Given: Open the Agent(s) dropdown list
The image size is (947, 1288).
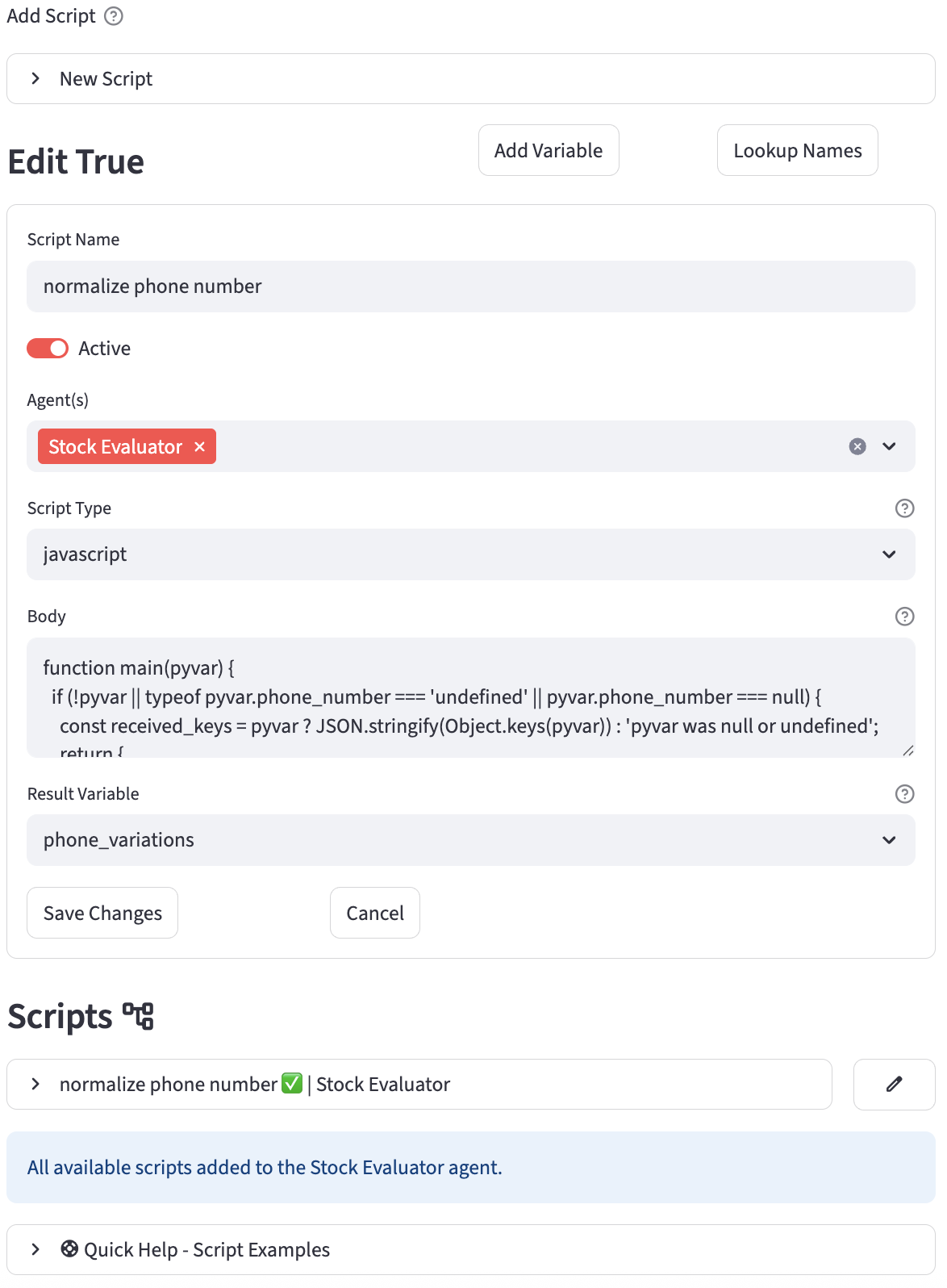Looking at the screenshot, I should click(889, 447).
